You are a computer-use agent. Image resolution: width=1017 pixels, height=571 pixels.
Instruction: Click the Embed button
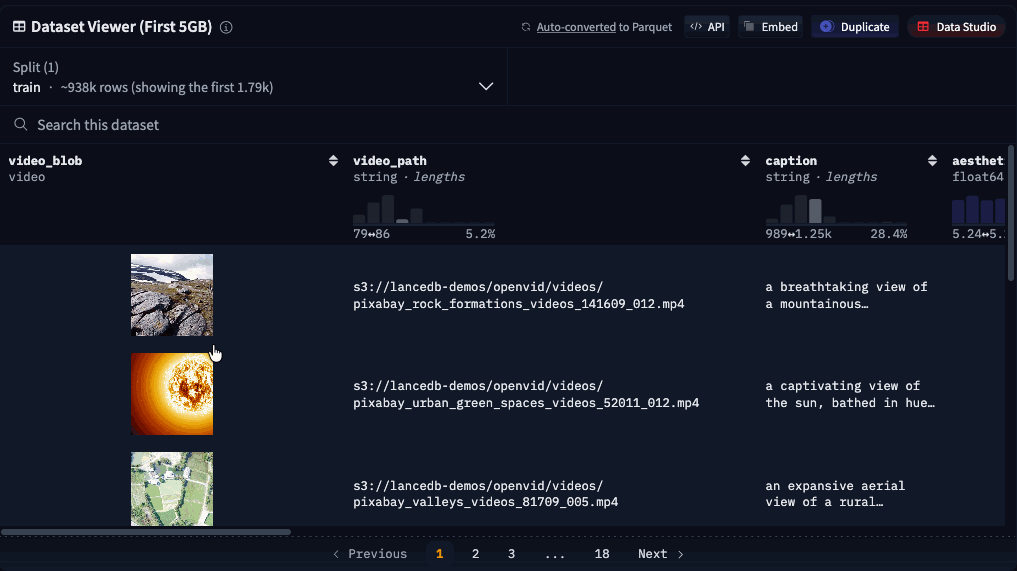tap(770, 27)
